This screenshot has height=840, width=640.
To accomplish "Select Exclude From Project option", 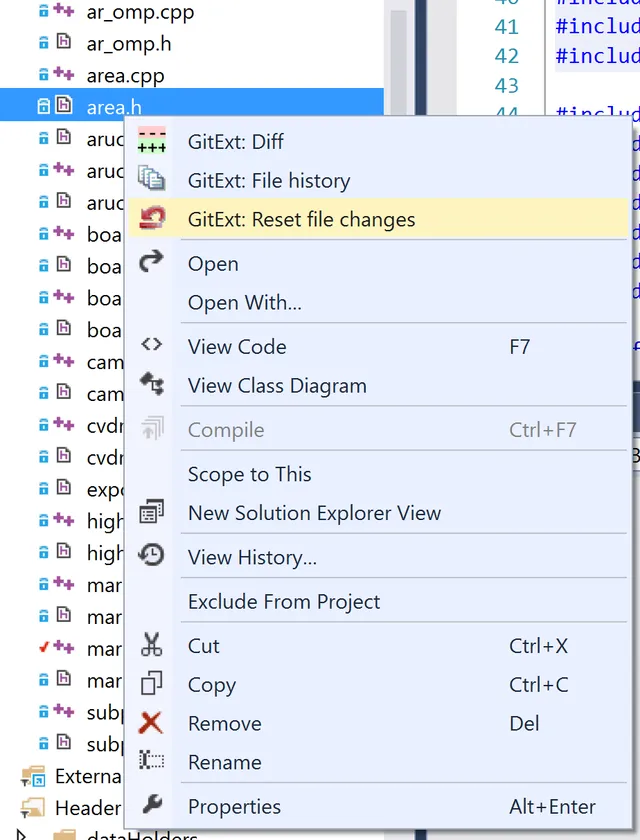I will click(x=284, y=602).
